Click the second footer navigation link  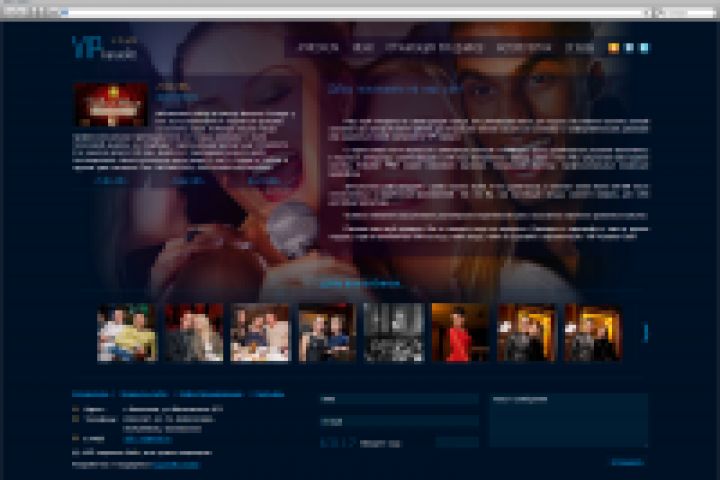144,395
